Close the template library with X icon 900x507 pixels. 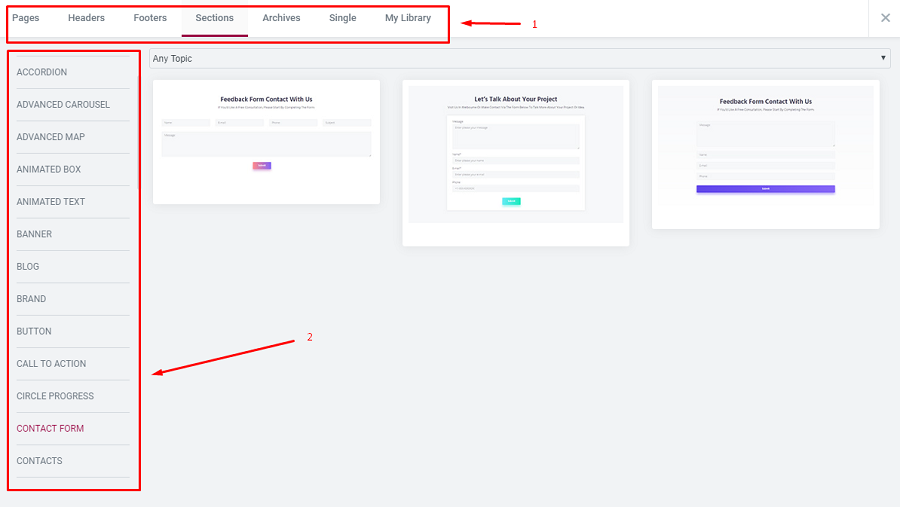click(x=885, y=18)
